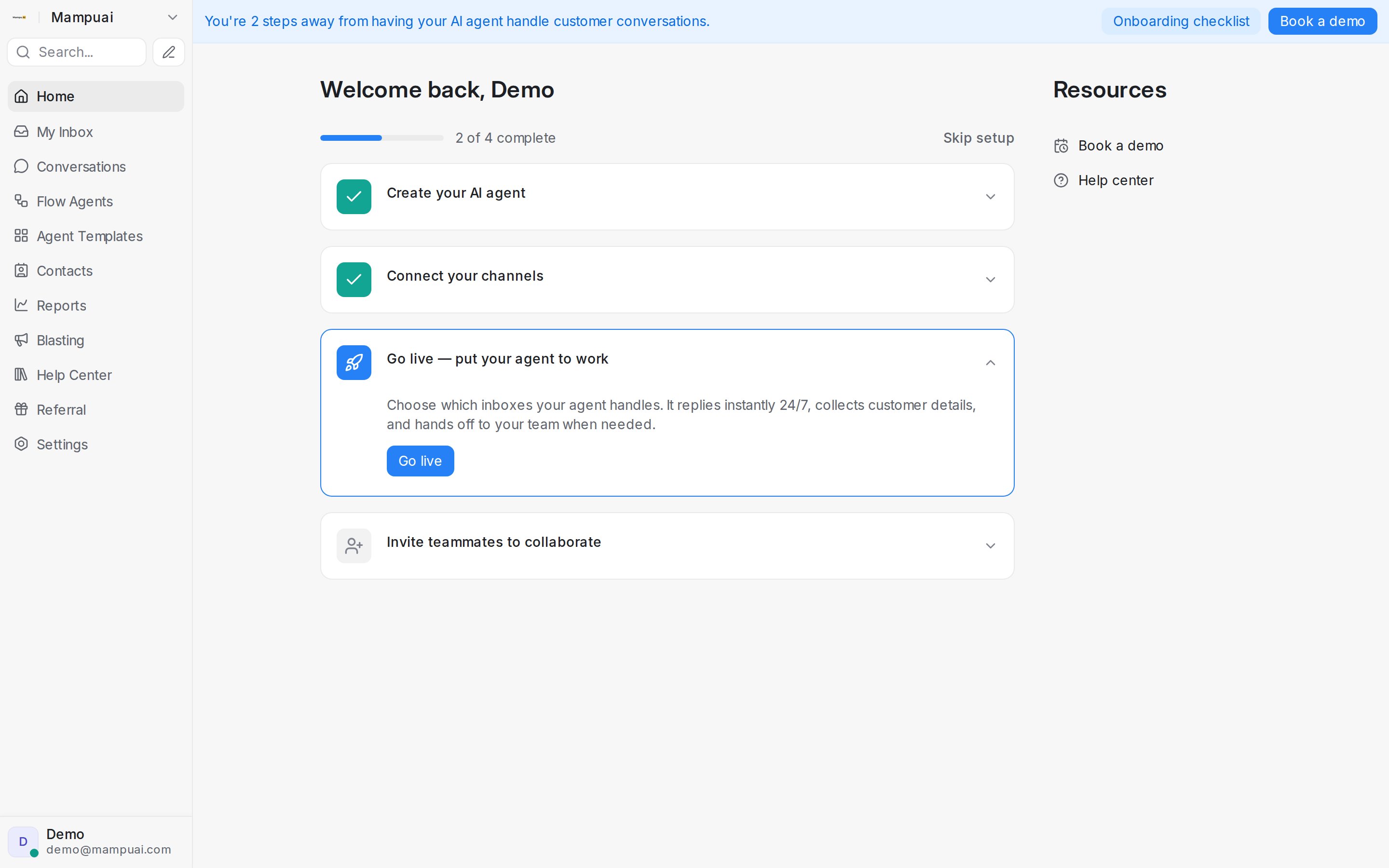
Task: Click the Blasting megaphone icon
Action: (21, 340)
